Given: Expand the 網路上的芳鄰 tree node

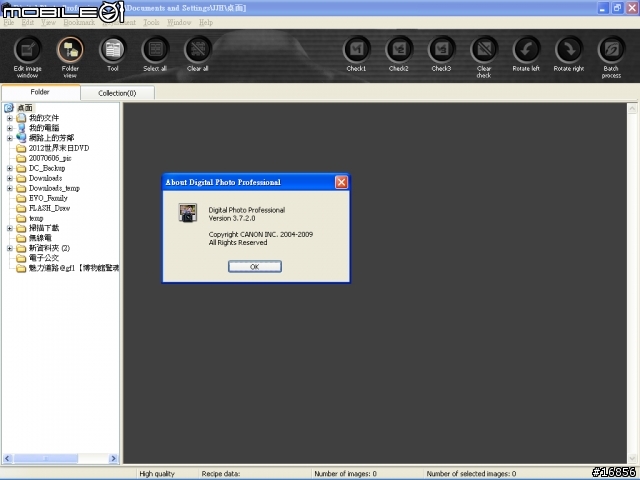Looking at the screenshot, I should coord(10,138).
